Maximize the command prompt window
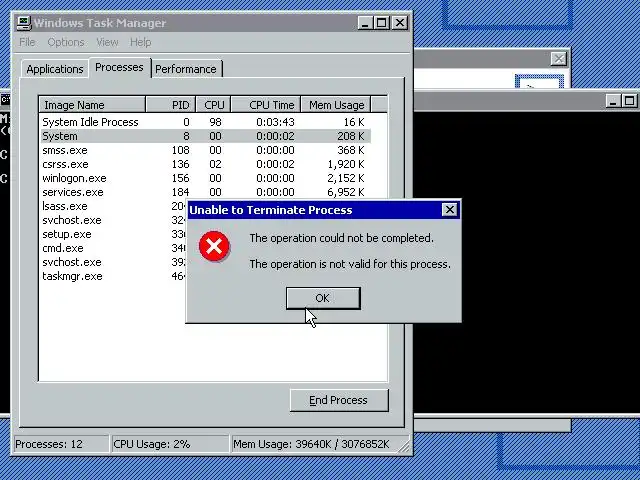The height and width of the screenshot is (480, 640). tap(629, 101)
